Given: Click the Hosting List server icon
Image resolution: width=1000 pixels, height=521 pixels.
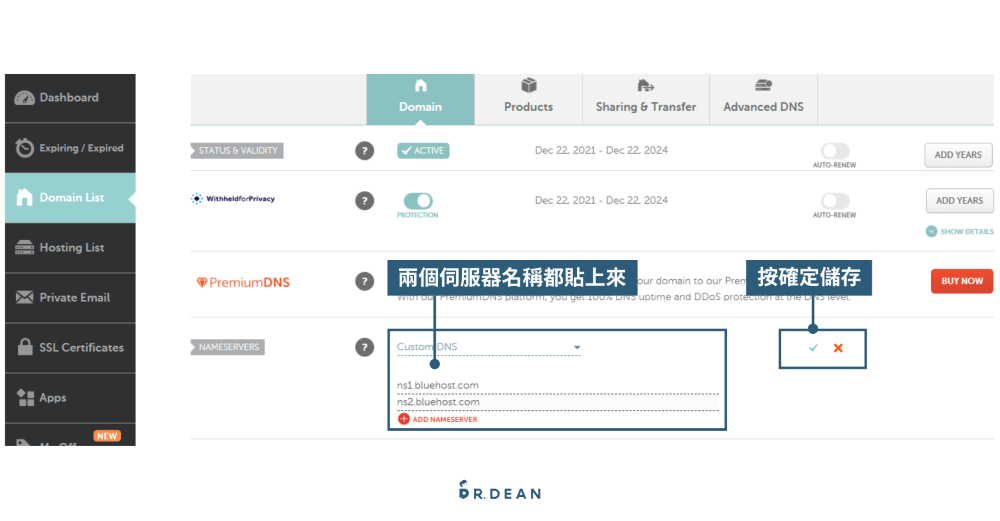Looking at the screenshot, I should pos(24,247).
